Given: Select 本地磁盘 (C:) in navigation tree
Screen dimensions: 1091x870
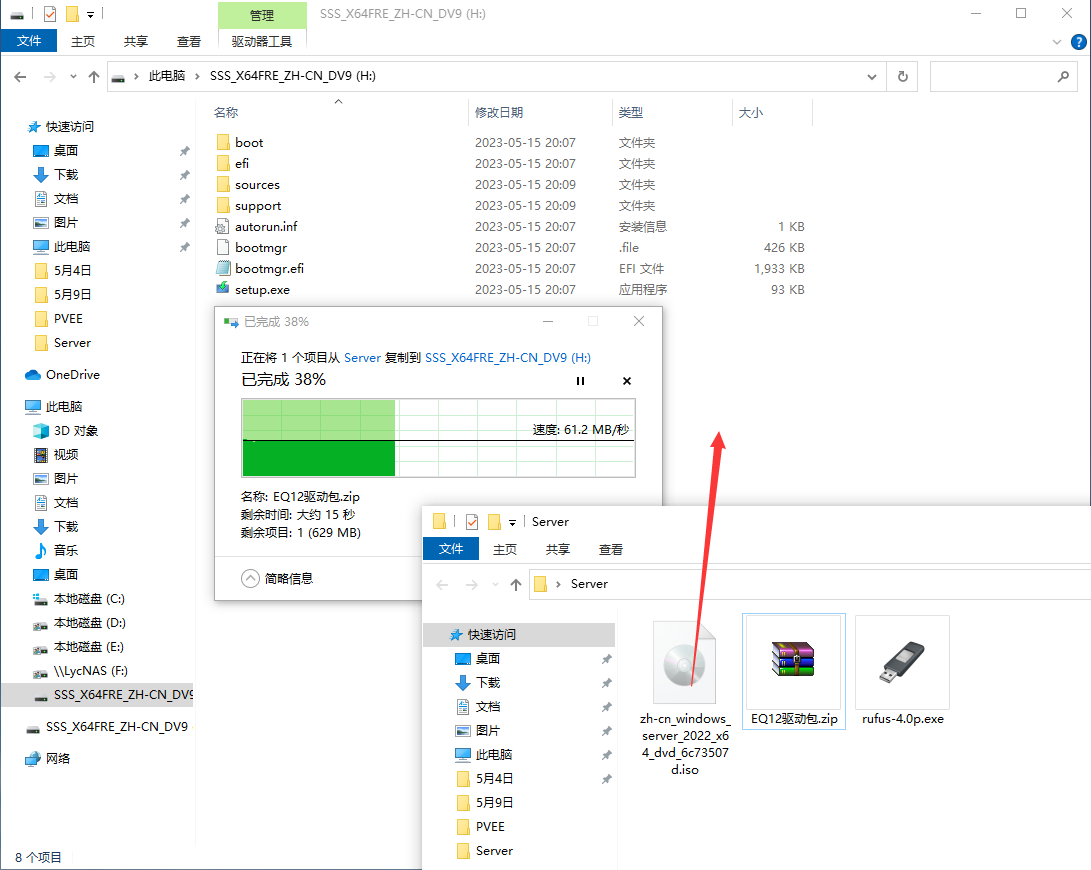Looking at the screenshot, I should pos(89,599).
